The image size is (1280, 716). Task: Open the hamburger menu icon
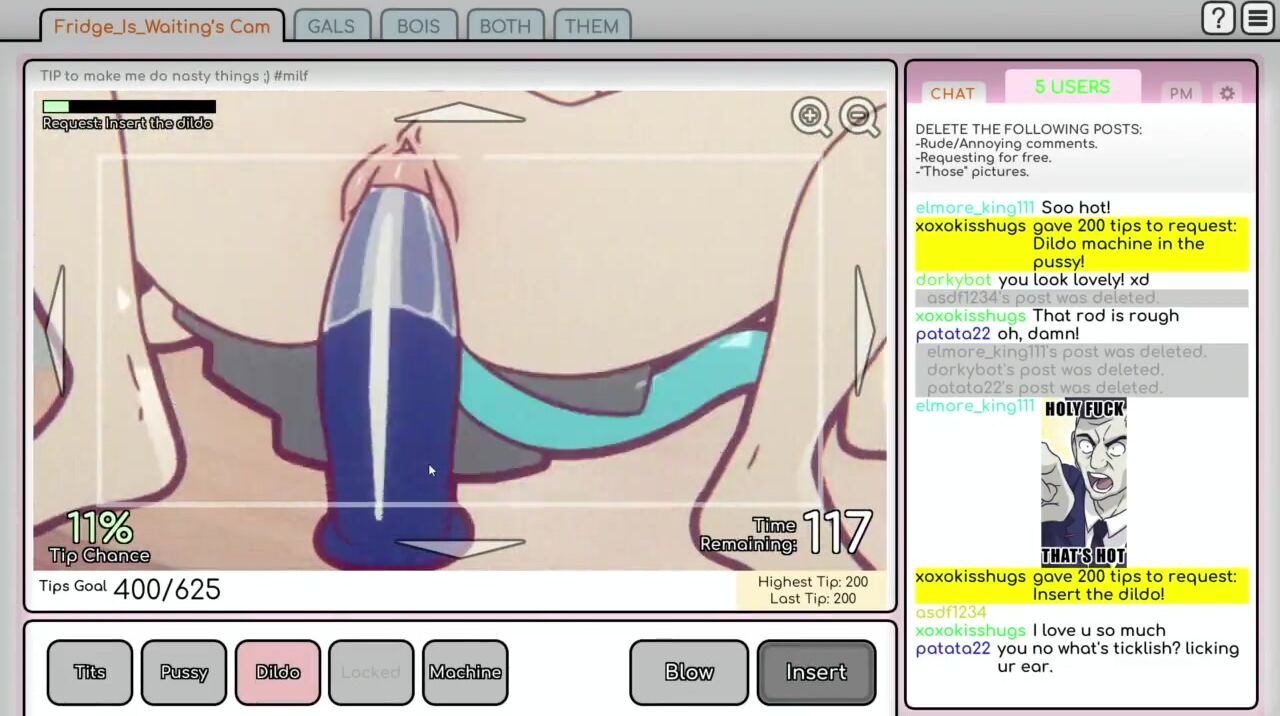tap(1257, 18)
